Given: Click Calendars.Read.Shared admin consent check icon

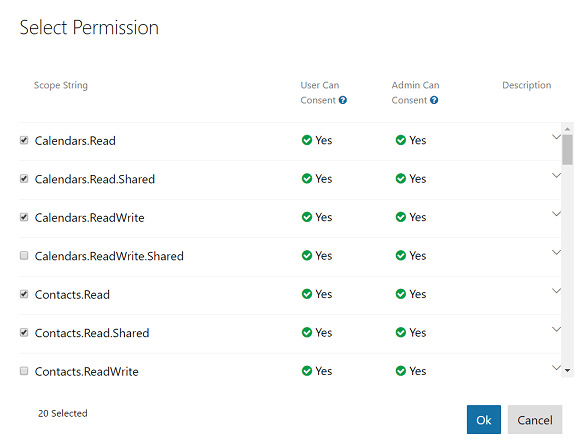Looking at the screenshot, I should coord(401,179).
